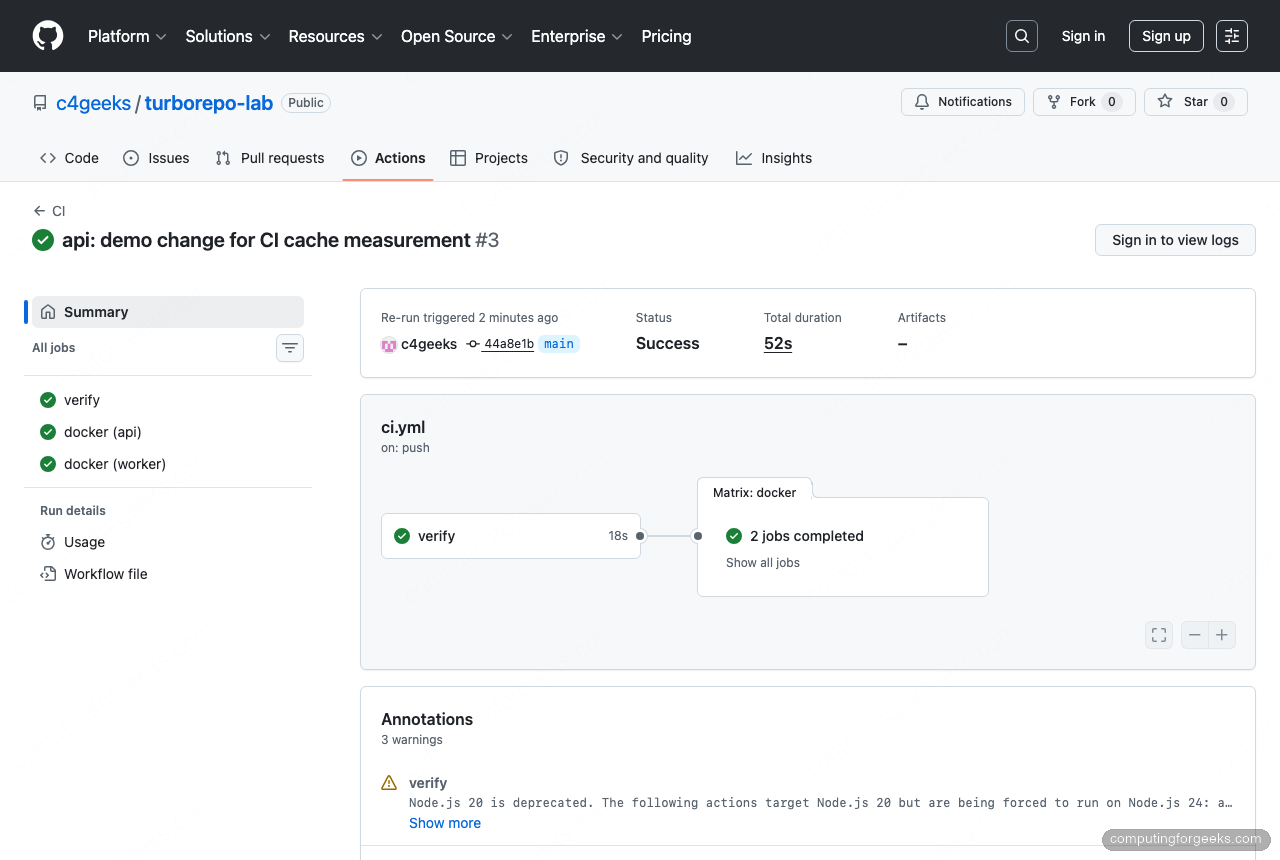
Task: Expand Show more on verify annotation
Action: (445, 823)
